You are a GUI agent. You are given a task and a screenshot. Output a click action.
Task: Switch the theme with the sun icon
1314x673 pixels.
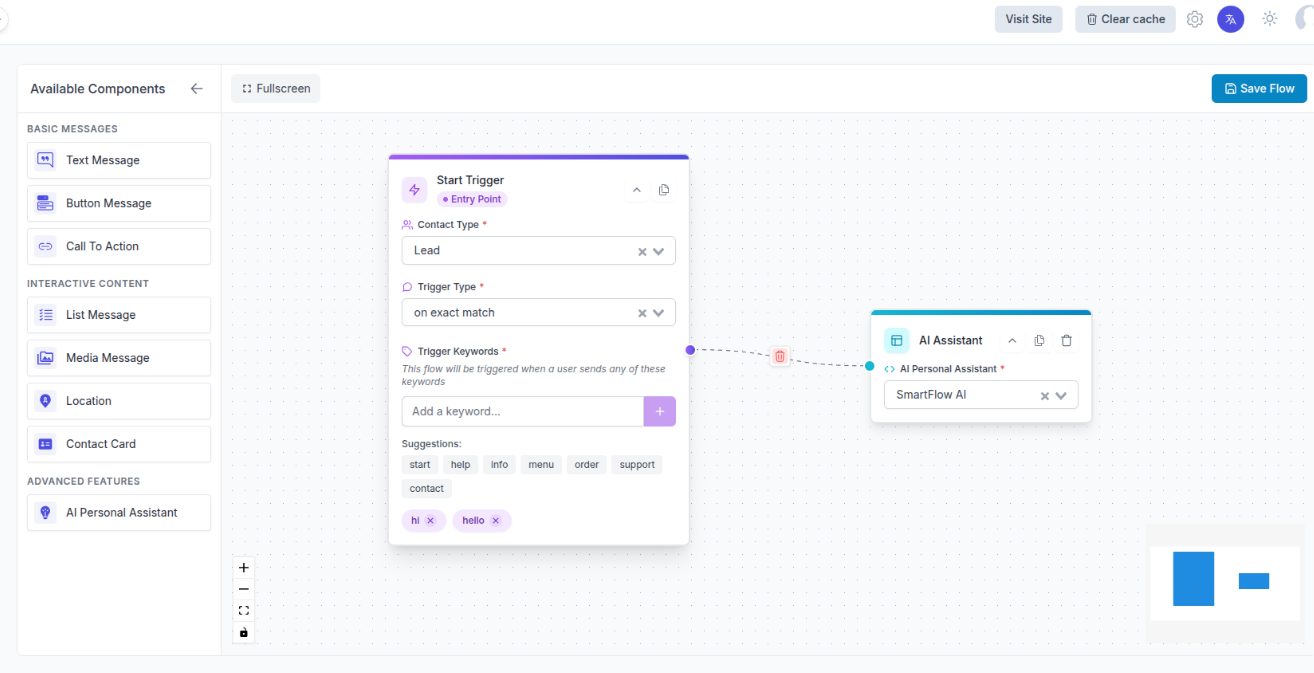pyautogui.click(x=1269, y=18)
